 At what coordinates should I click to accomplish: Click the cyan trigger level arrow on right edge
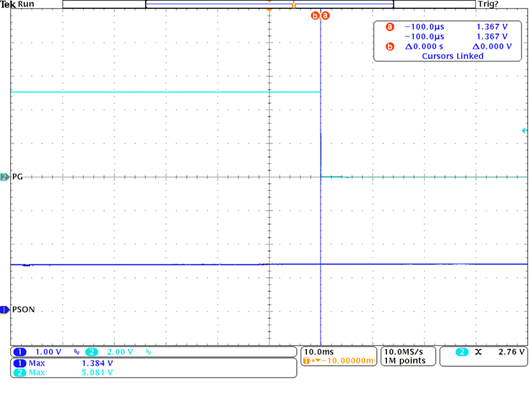[x=524, y=131]
